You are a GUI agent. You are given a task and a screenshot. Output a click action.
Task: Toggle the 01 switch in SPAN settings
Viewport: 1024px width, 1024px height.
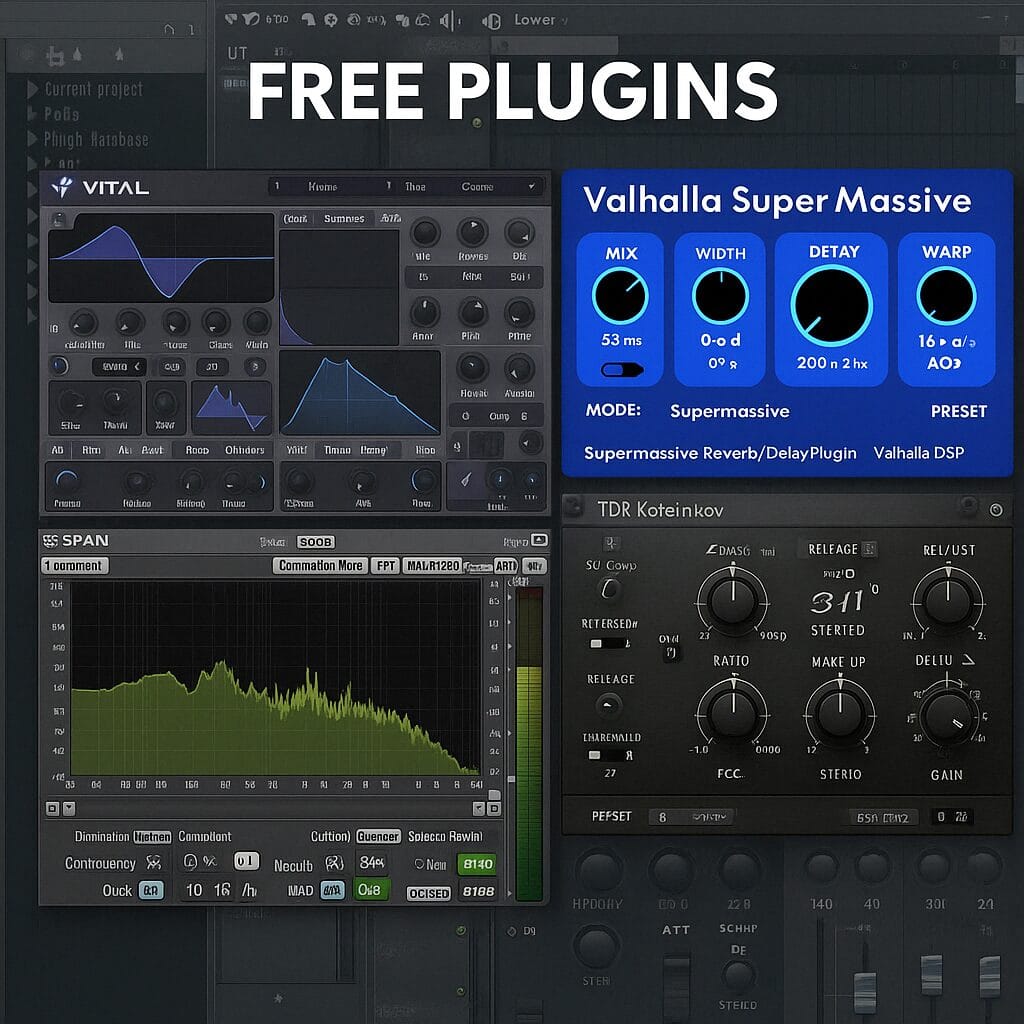246,861
